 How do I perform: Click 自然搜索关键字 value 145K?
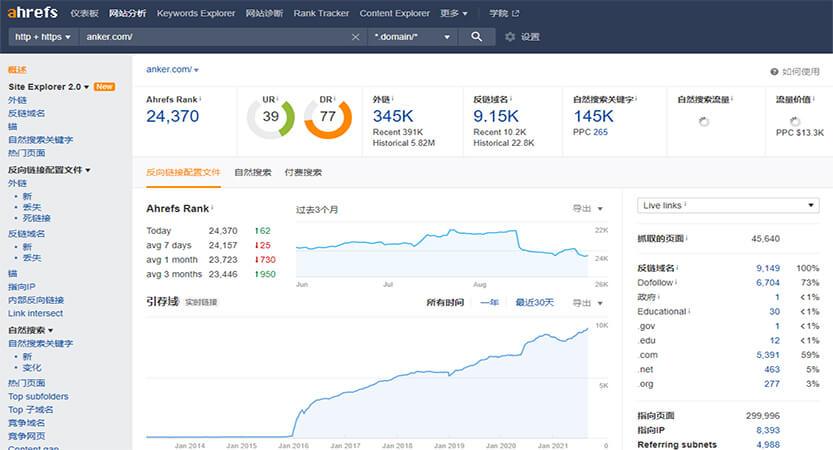tap(593, 116)
